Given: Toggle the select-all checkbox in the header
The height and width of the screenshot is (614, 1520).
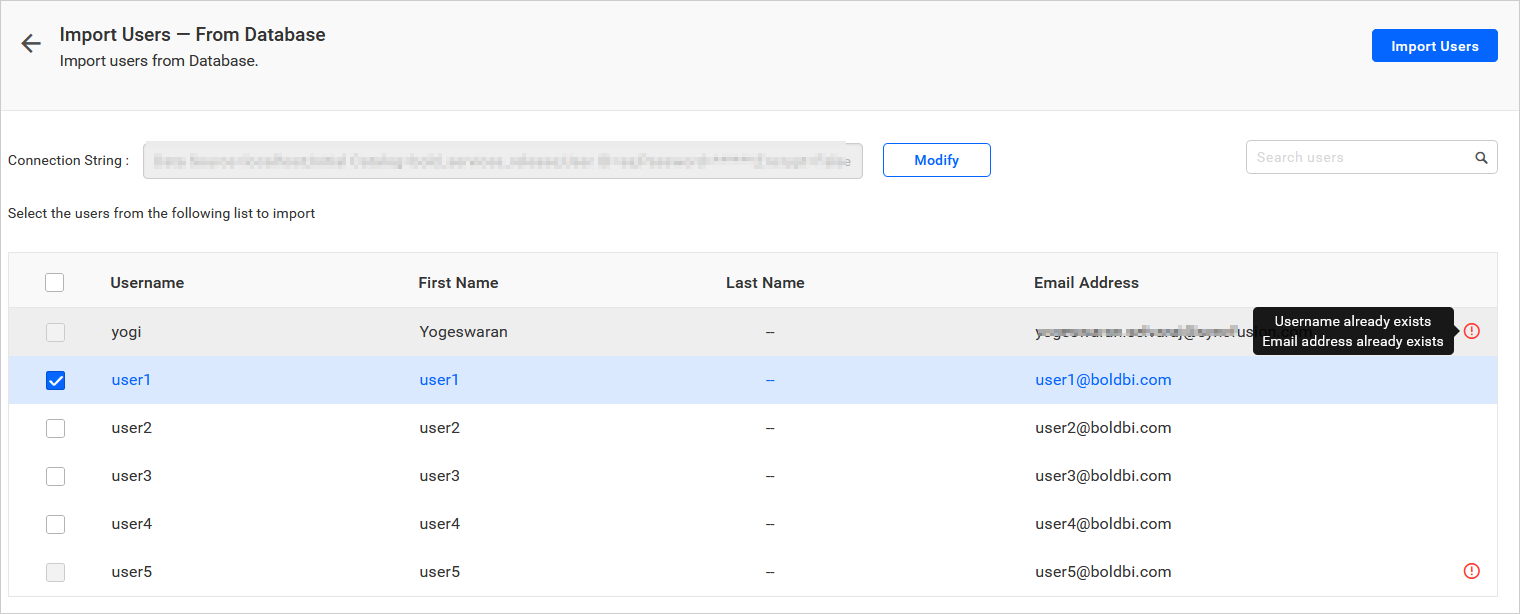Looking at the screenshot, I should pos(55,283).
